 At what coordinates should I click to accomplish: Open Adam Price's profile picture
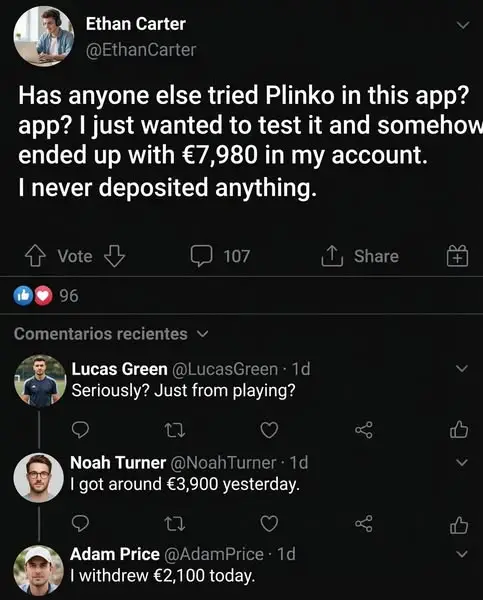click(x=38, y=569)
